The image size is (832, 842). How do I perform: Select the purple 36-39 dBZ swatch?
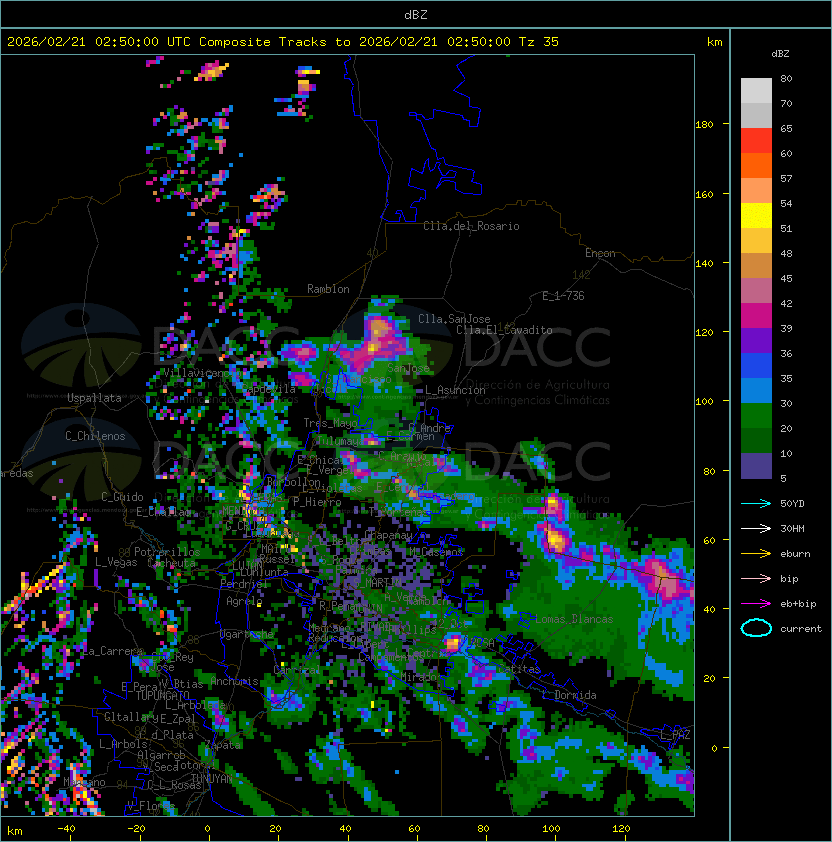(x=756, y=341)
